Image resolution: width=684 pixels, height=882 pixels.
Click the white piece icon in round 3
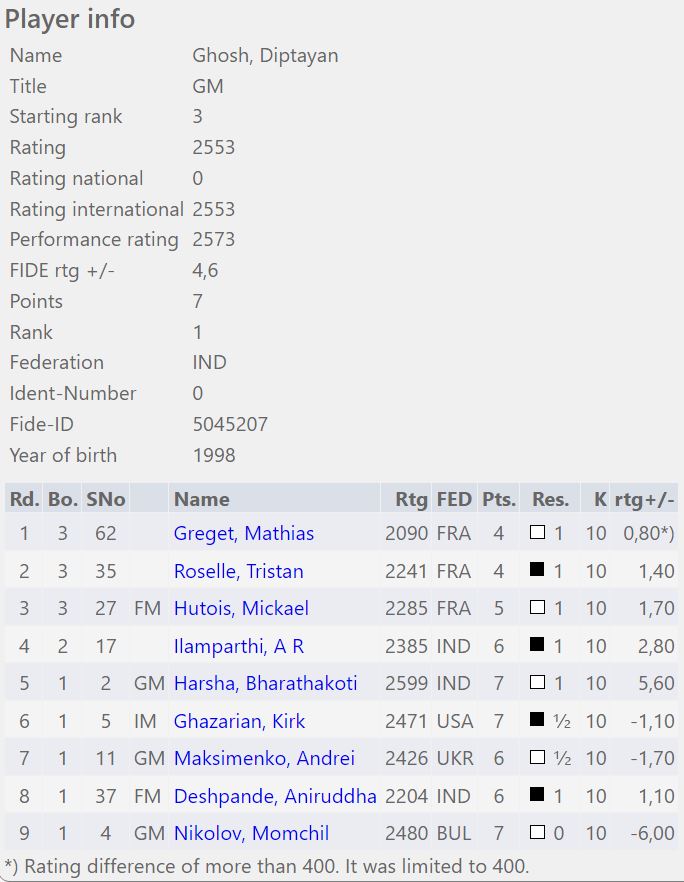pyautogui.click(x=537, y=607)
